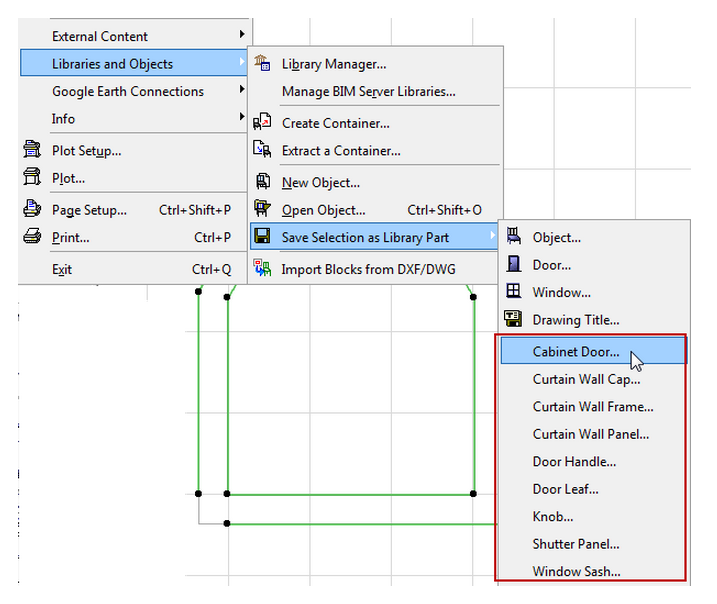Screen dimensions: 717x604
Task: Choose Manage BIM Server Libraries
Action: click(368, 92)
